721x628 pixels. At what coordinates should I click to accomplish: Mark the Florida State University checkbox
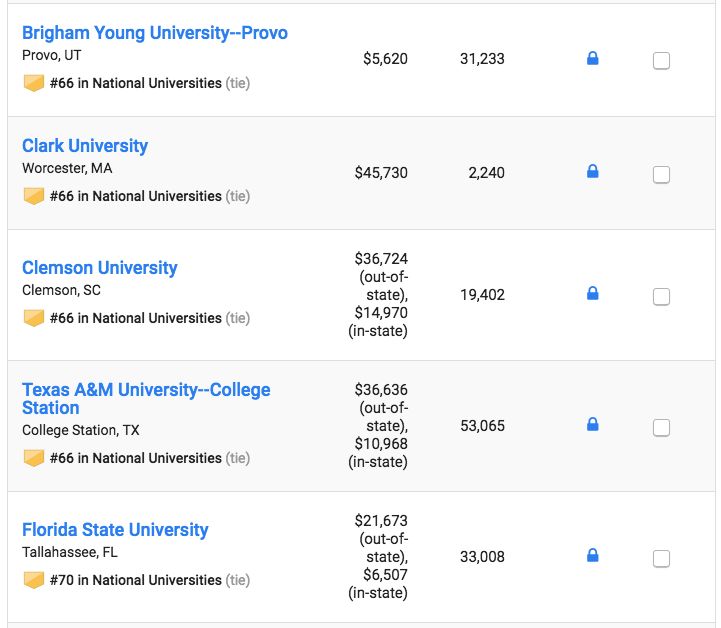(661, 559)
